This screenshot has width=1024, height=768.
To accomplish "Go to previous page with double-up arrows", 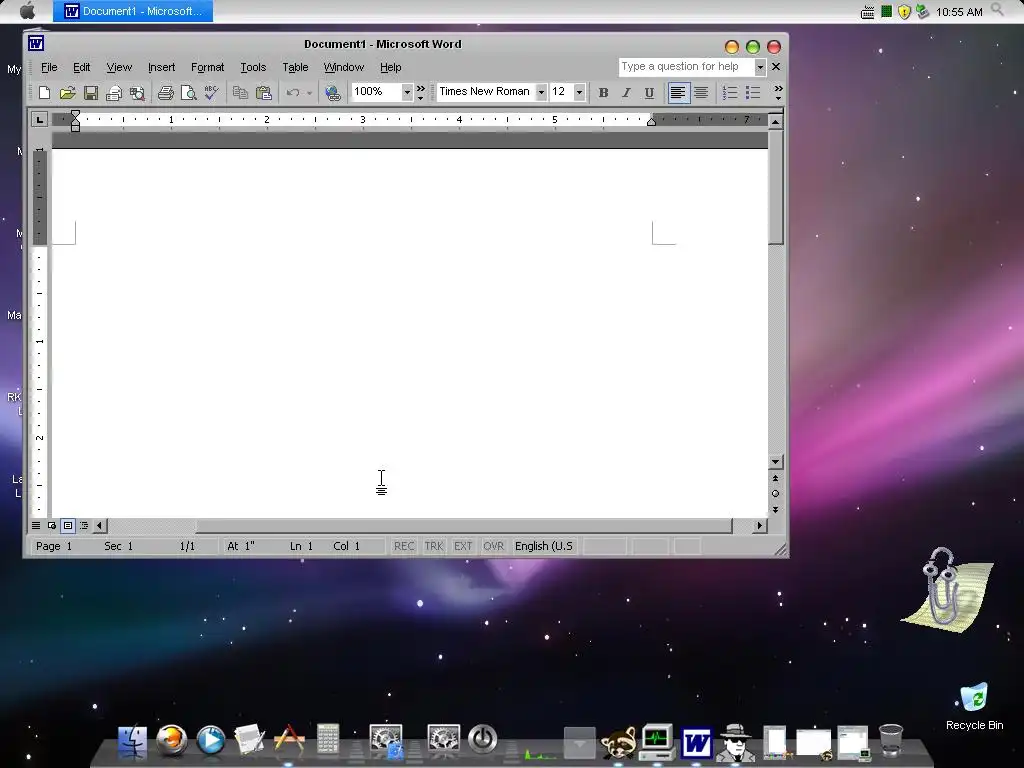I will (775, 478).
